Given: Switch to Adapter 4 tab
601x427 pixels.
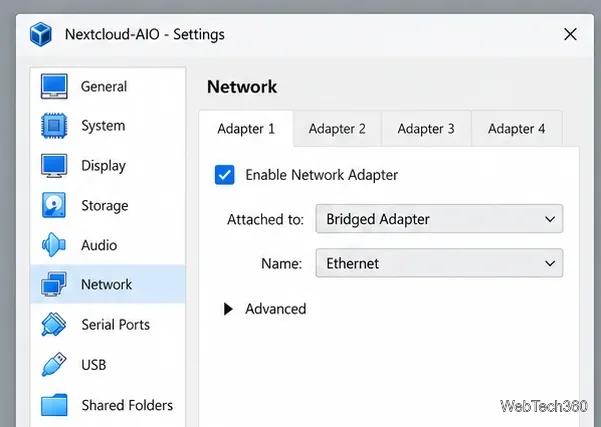Looking at the screenshot, I should (517, 129).
